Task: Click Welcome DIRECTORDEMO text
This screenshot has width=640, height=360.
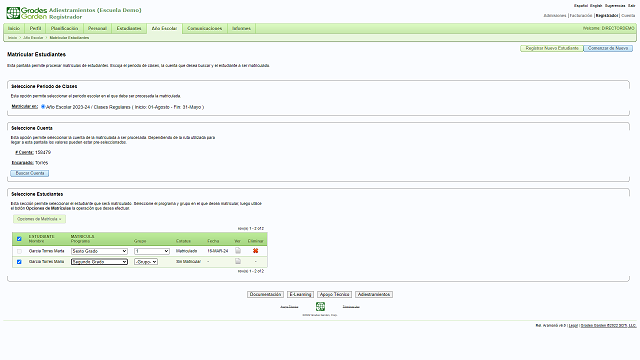Action: pyautogui.click(x=609, y=29)
